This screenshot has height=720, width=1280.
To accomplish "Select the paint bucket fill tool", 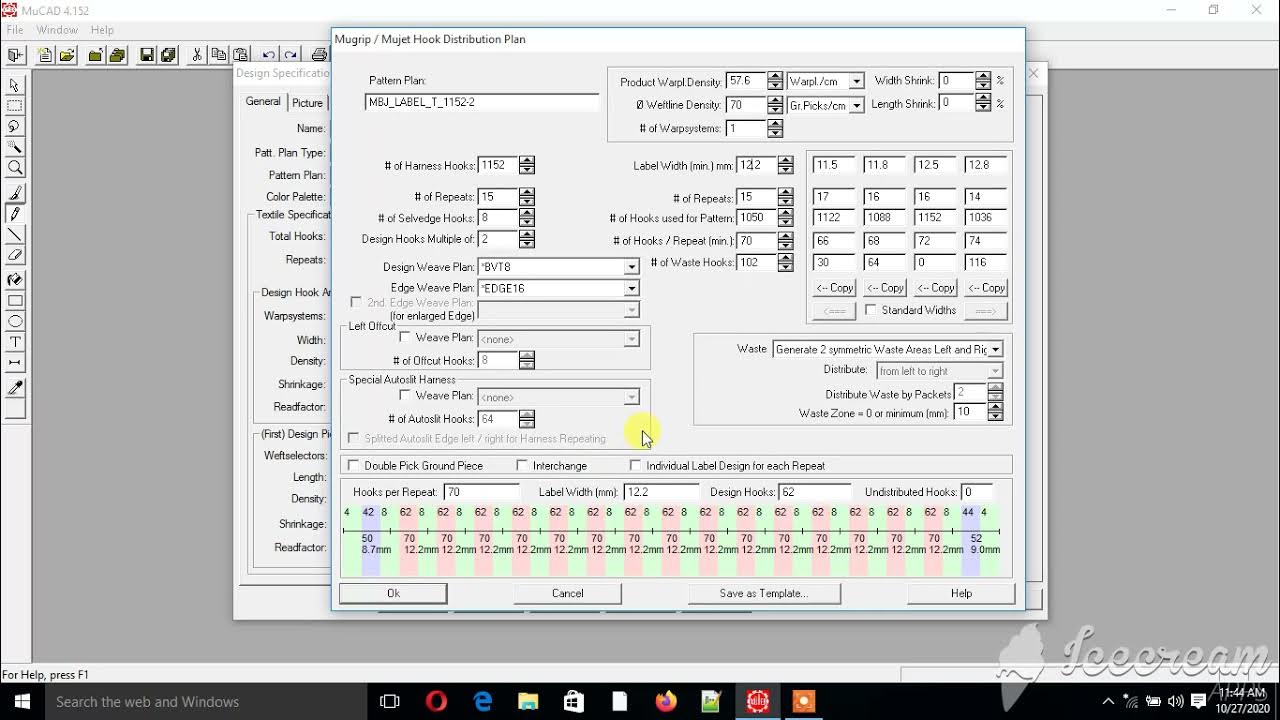I will coord(15,280).
